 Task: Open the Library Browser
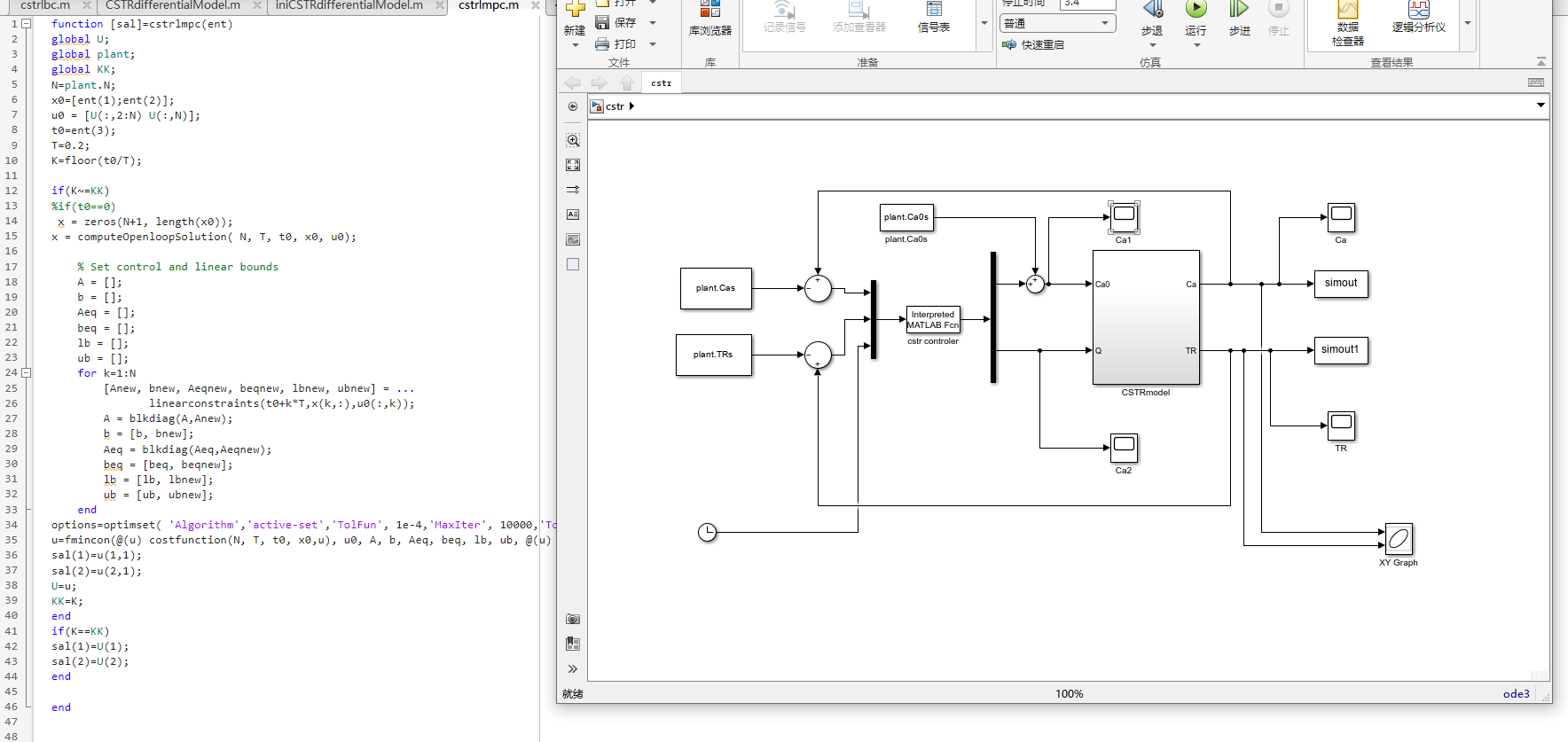(x=710, y=18)
